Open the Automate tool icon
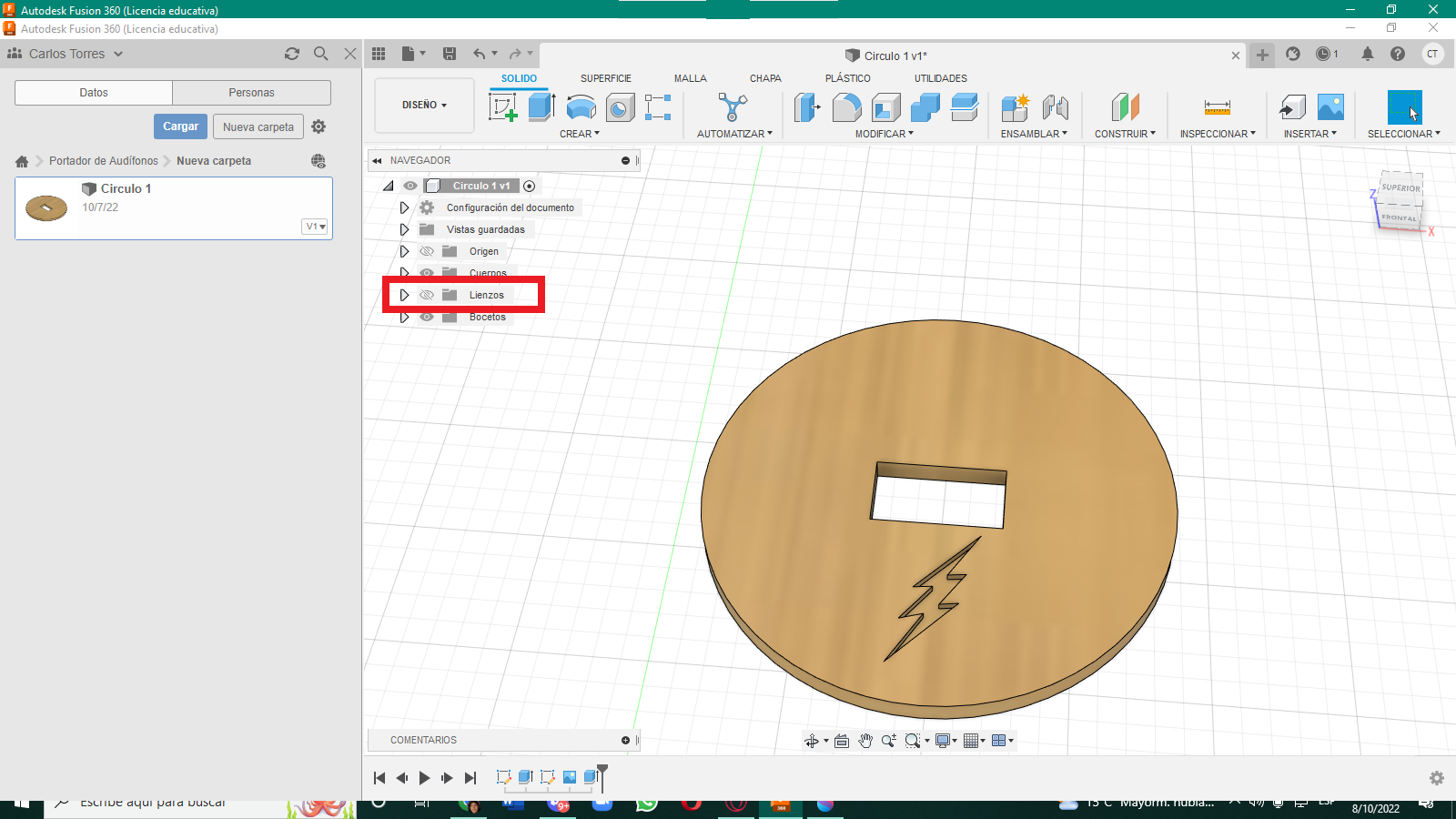Viewport: 1456px width, 819px height. (733, 107)
